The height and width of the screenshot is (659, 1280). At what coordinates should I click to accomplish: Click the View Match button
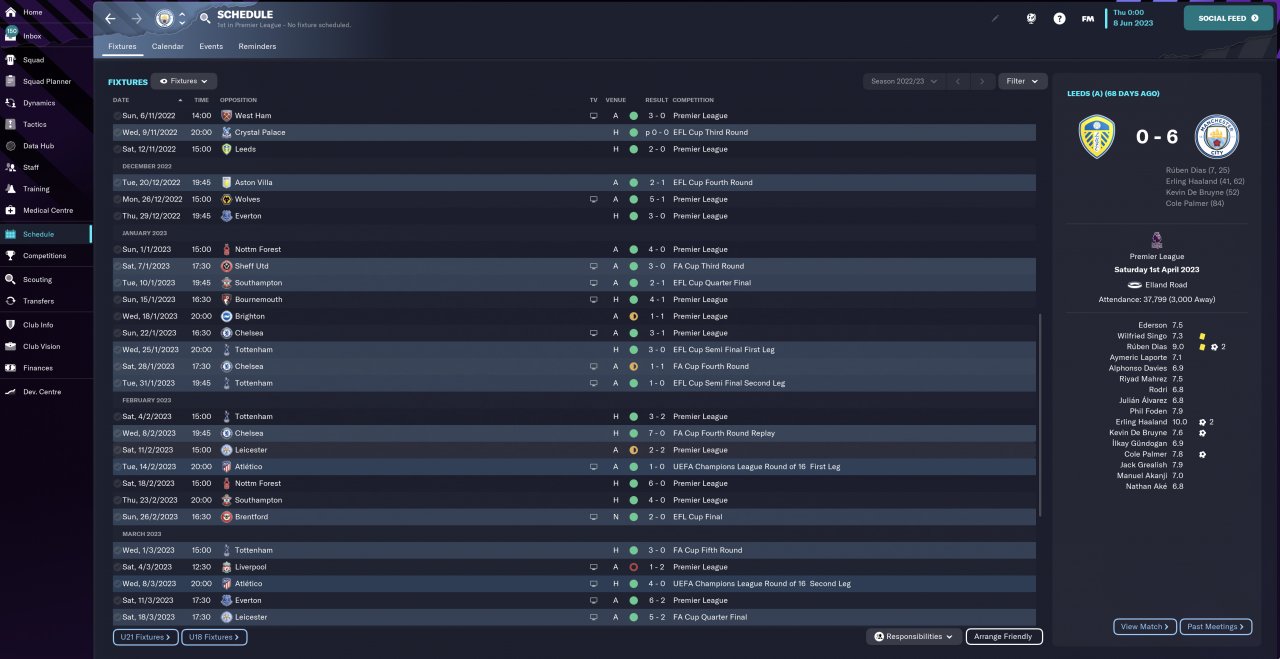[x=1144, y=627]
